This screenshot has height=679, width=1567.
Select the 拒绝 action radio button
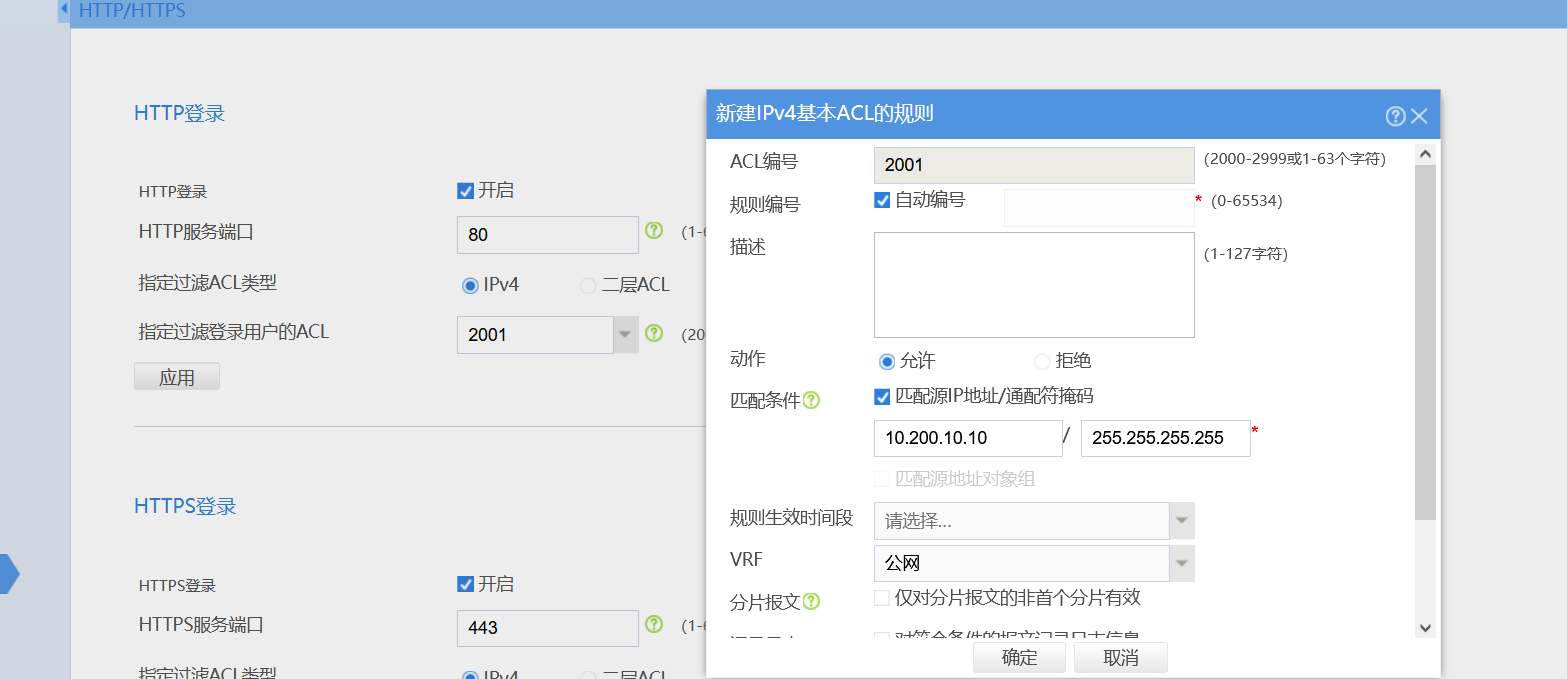[x=1042, y=361]
